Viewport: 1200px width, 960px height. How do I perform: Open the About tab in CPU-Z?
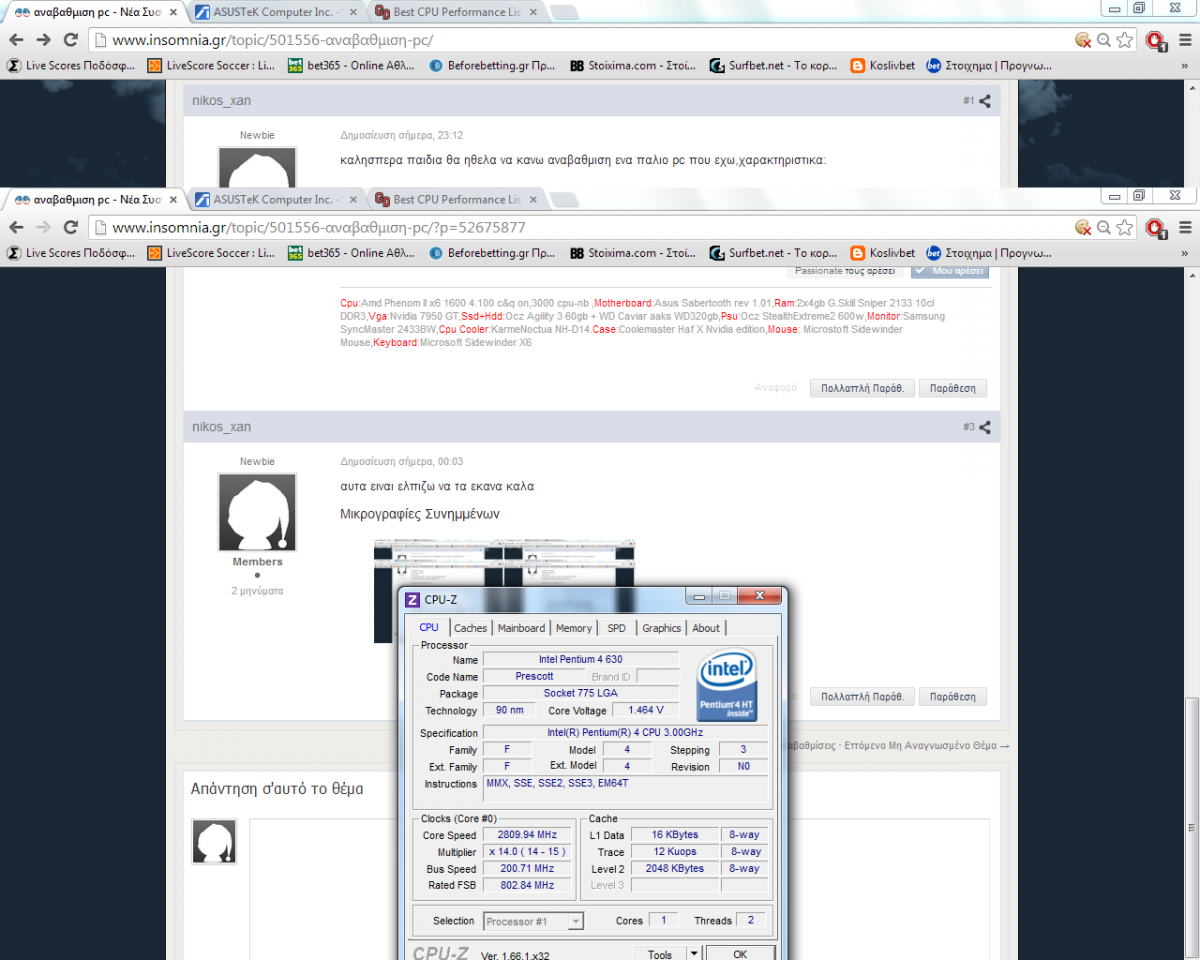(x=706, y=628)
